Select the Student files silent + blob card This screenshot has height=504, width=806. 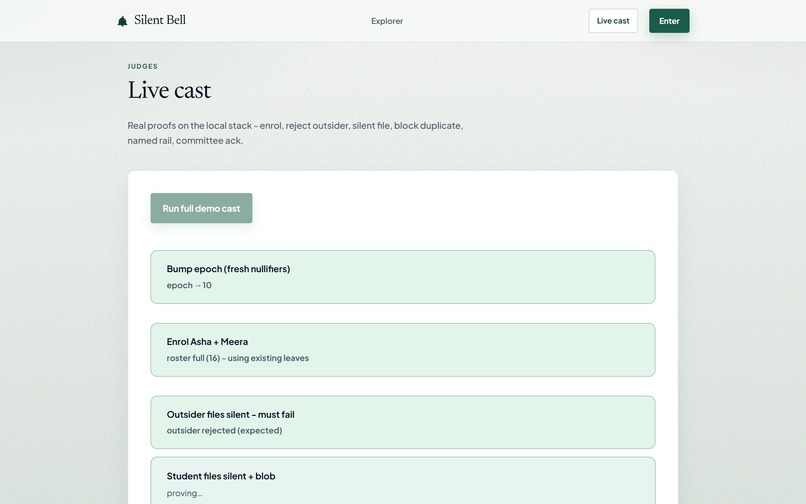pos(403,481)
